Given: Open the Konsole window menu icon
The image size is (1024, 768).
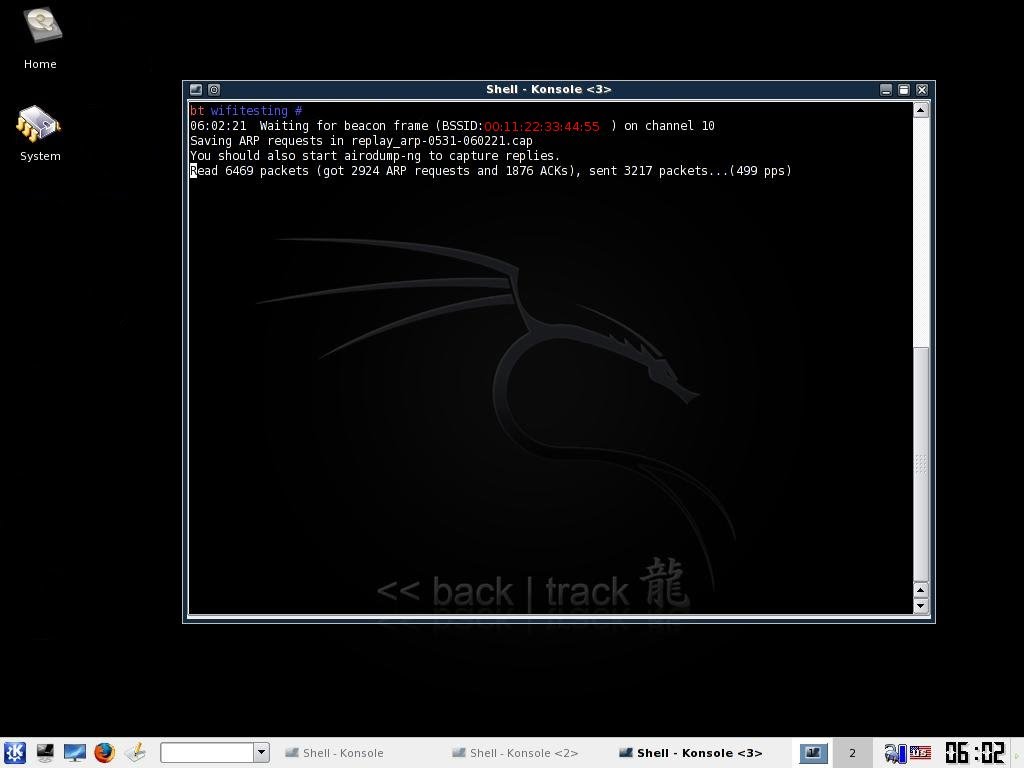Looking at the screenshot, I should pos(196,89).
